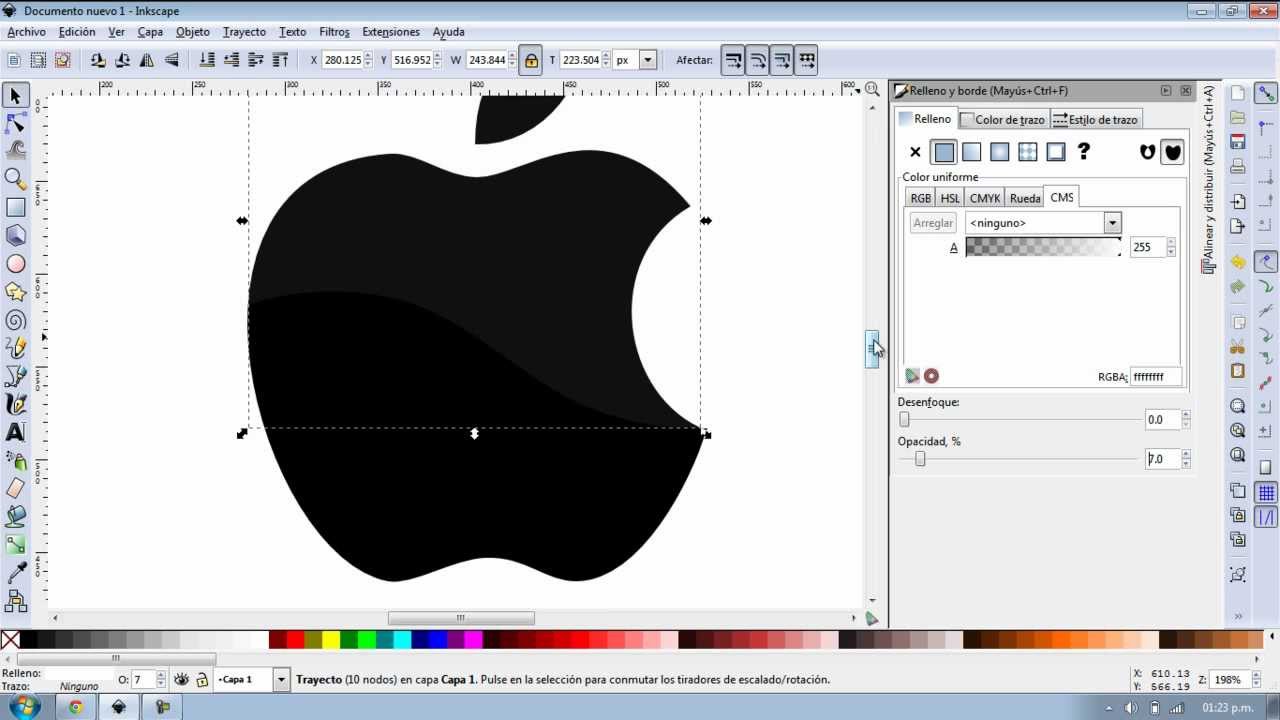The height and width of the screenshot is (720, 1280).
Task: Choose flat color fill in Relleno panel
Action: point(944,151)
